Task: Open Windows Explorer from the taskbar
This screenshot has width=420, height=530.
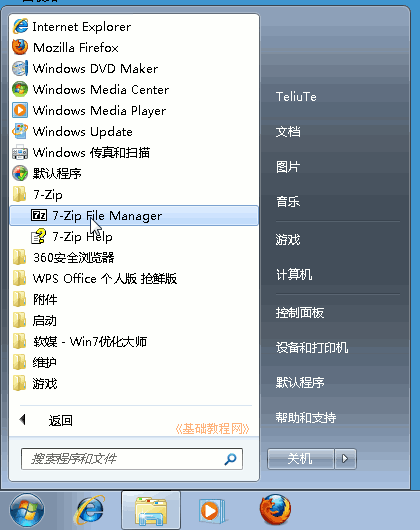Action: coord(151,510)
